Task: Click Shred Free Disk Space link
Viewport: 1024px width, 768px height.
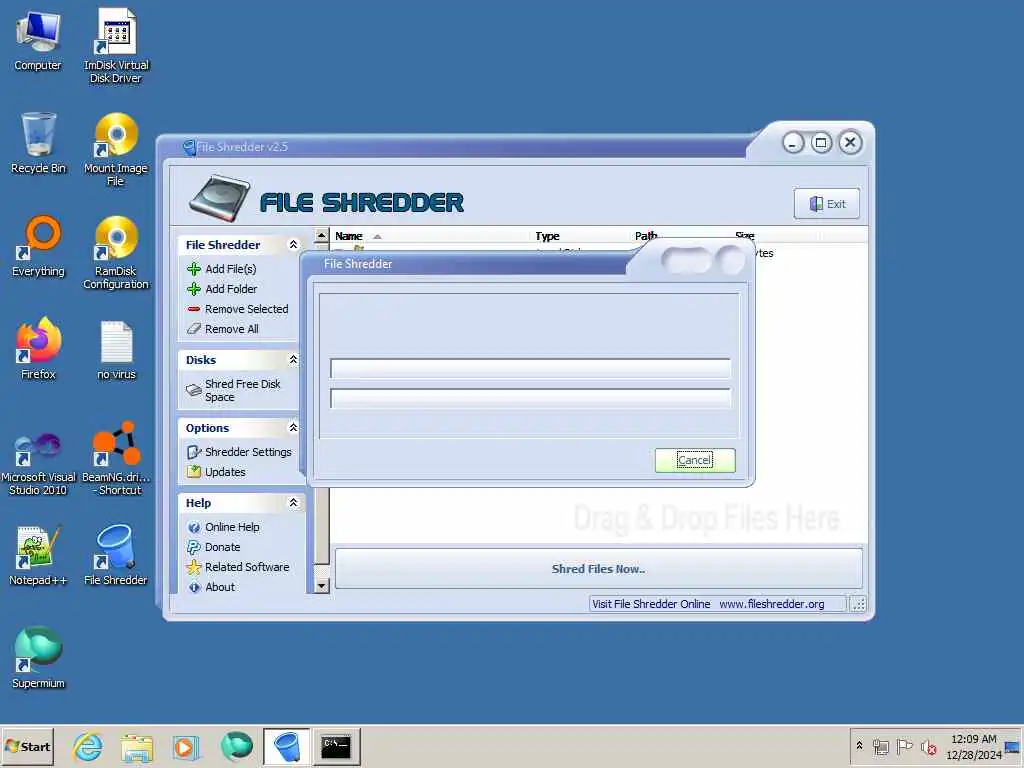Action: 242,391
